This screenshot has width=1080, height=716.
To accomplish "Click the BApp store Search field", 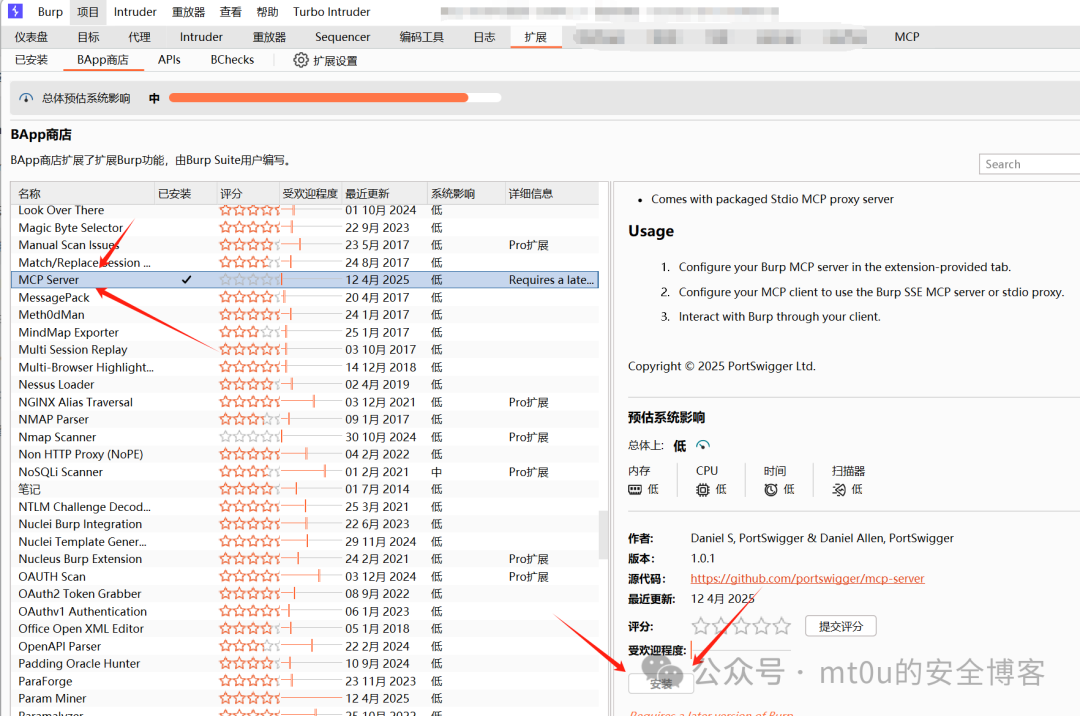I will point(1029,164).
